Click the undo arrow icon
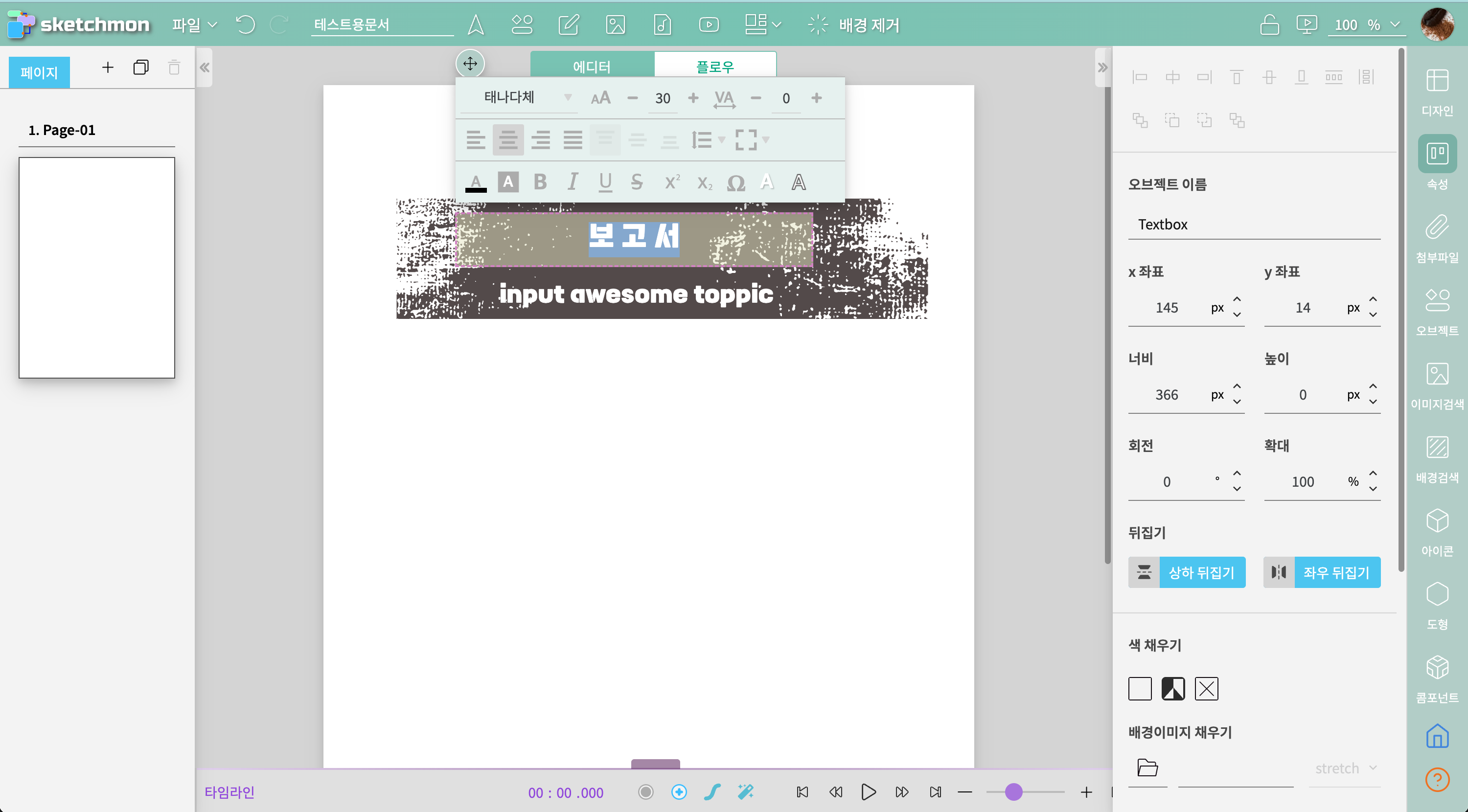1468x812 pixels. [x=245, y=24]
